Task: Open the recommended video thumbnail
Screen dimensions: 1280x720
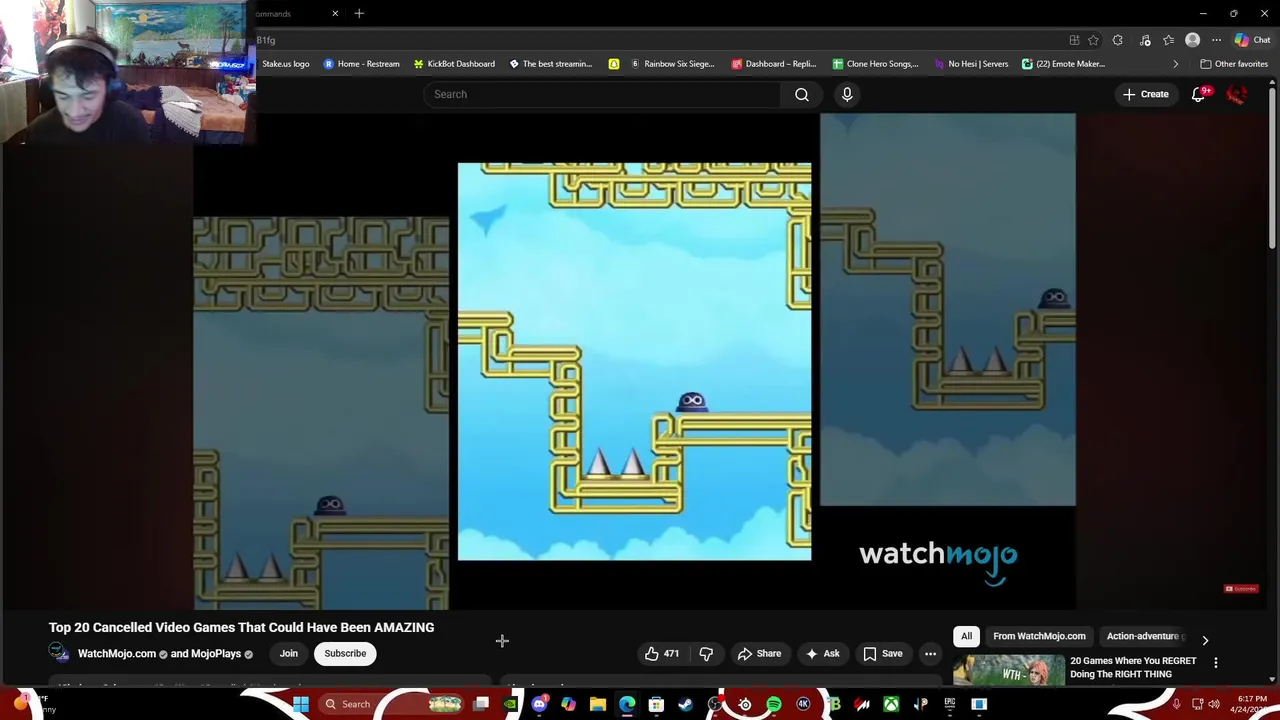Action: [1008, 670]
